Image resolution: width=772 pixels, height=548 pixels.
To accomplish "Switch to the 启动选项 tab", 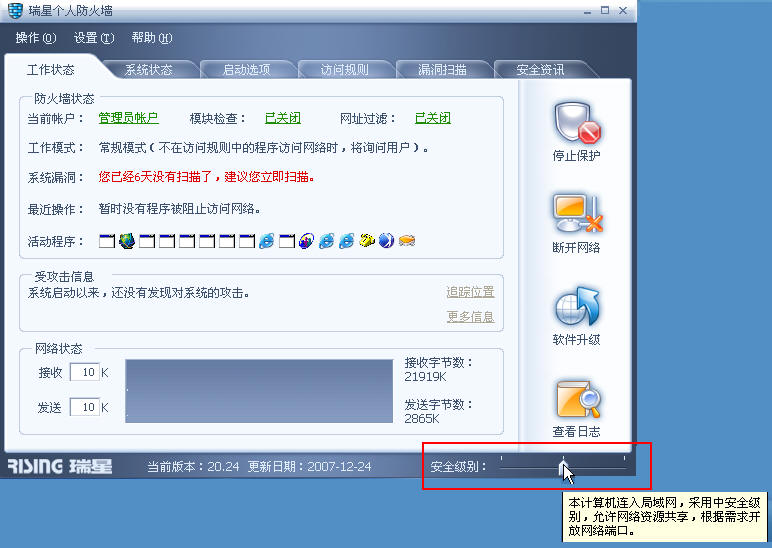I will point(247,69).
